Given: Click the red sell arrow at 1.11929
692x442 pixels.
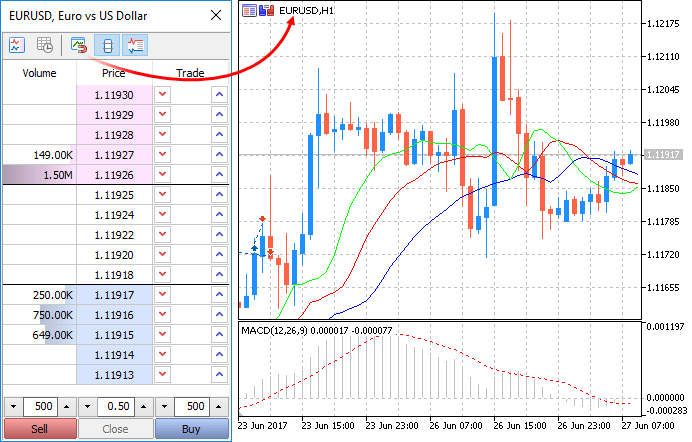Looking at the screenshot, I should coord(162,114).
